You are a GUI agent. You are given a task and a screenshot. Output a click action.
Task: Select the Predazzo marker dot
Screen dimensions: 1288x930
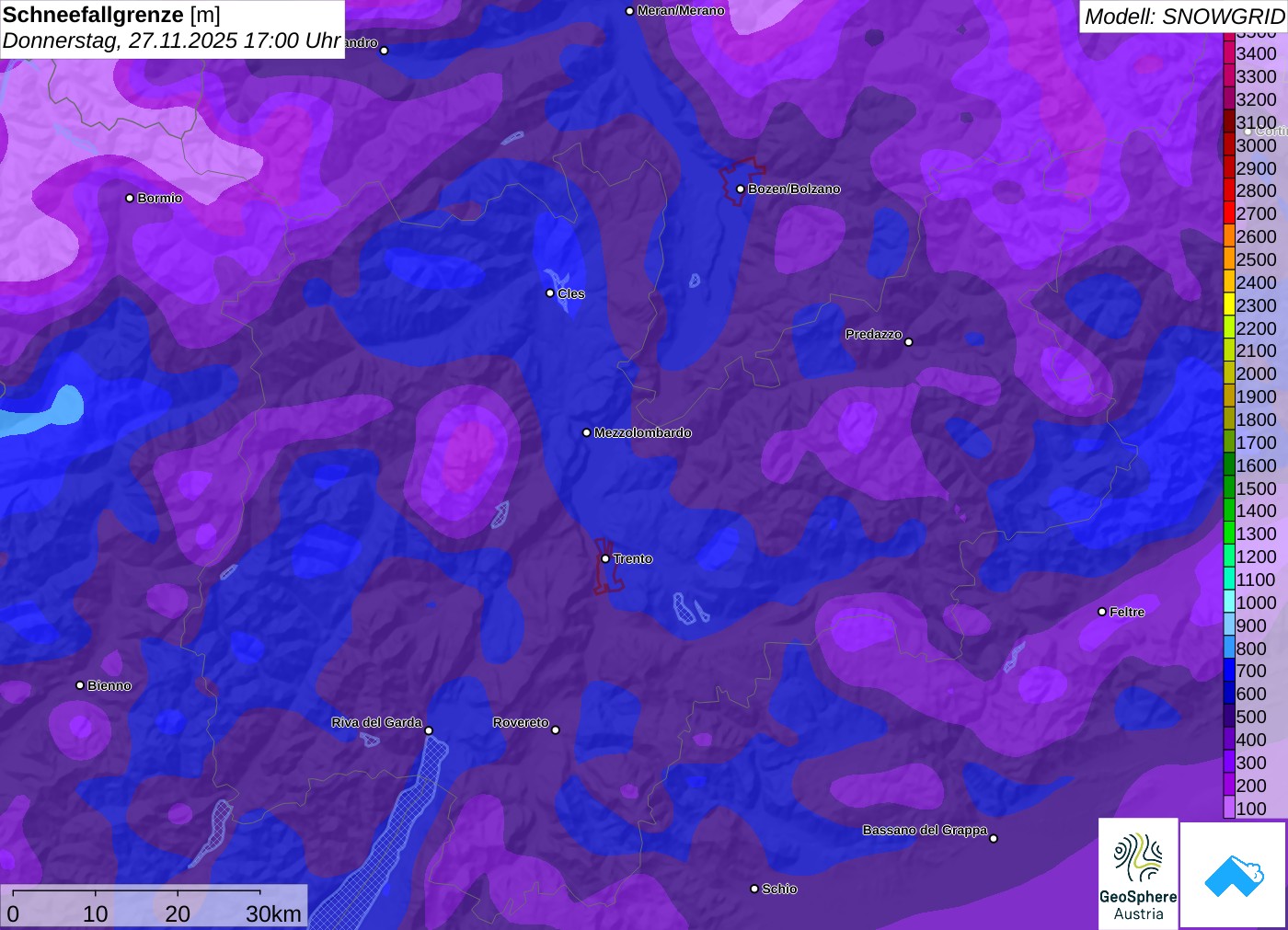[909, 341]
